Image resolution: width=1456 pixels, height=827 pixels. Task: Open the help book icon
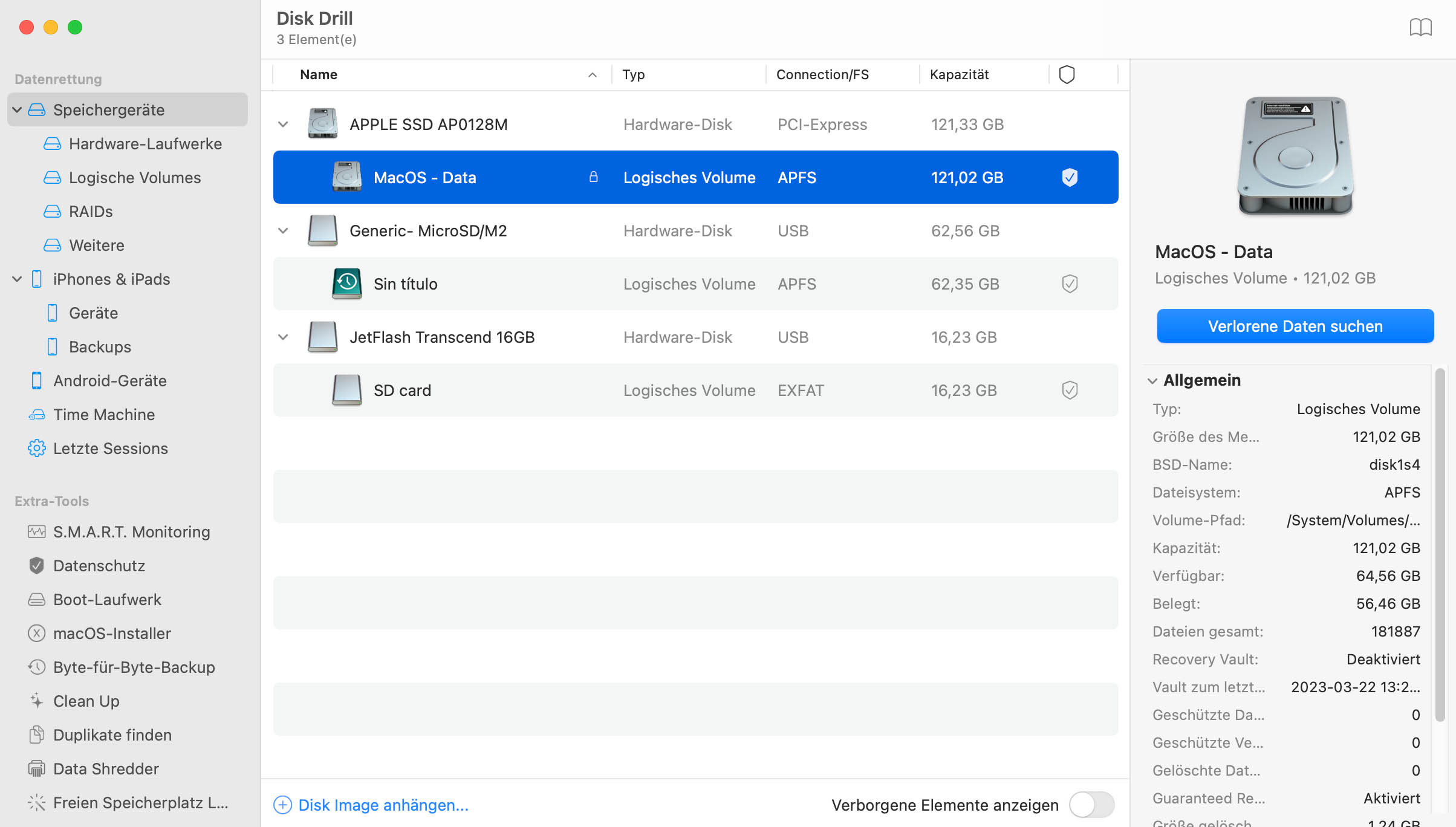coord(1420,27)
